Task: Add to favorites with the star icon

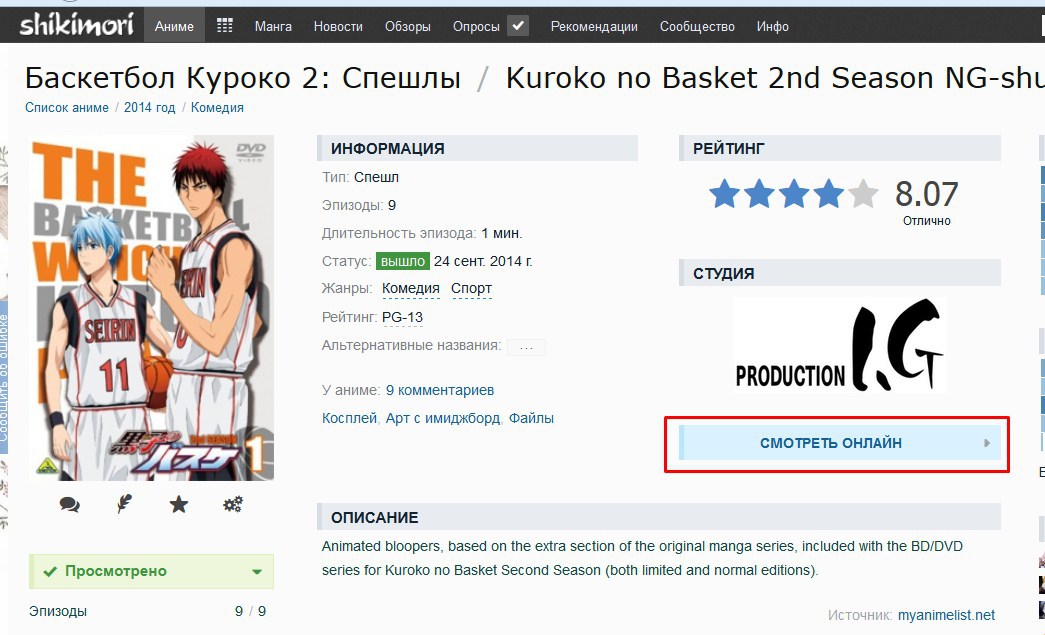Action: pyautogui.click(x=179, y=504)
